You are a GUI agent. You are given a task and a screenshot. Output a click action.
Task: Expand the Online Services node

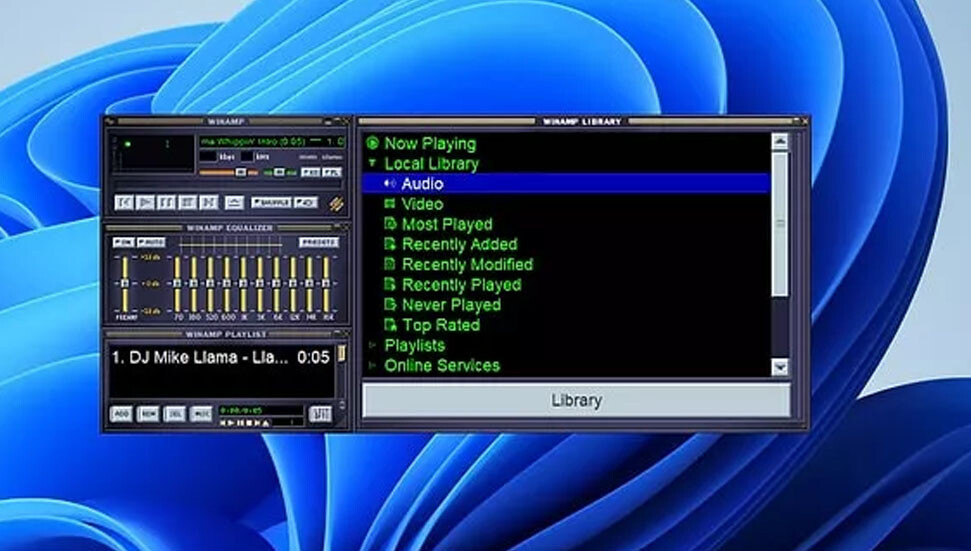click(x=372, y=366)
